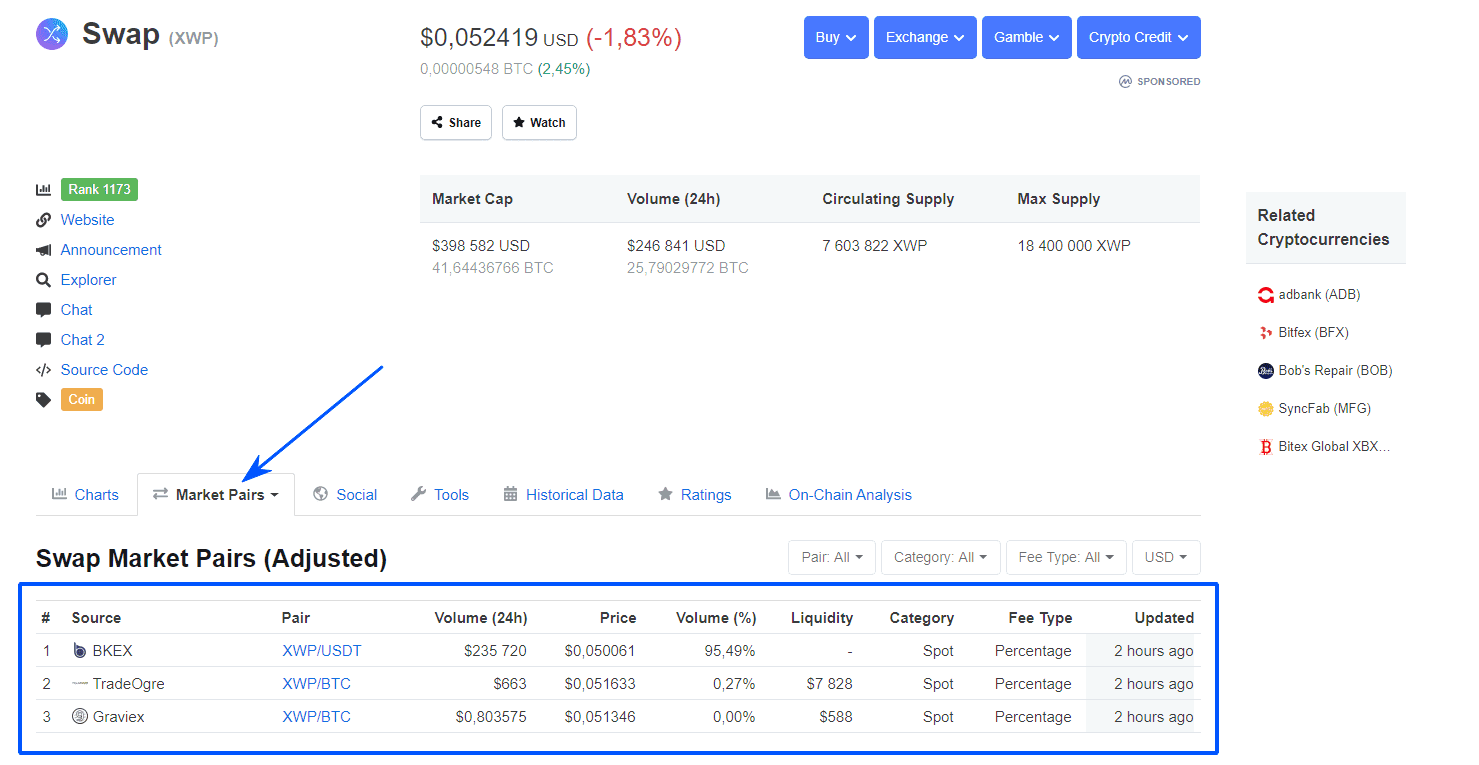Click the SyncFab (MFG) related link
Viewport: 1479px width, 765px height.
point(1324,409)
